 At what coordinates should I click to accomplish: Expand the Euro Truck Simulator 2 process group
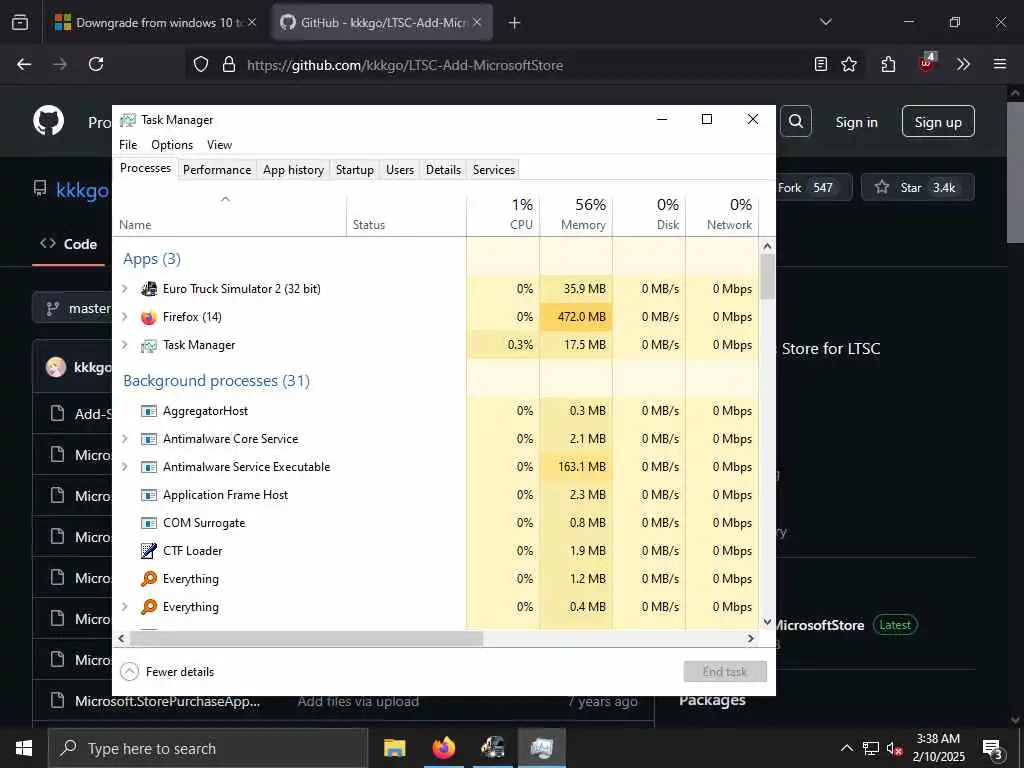coord(125,288)
